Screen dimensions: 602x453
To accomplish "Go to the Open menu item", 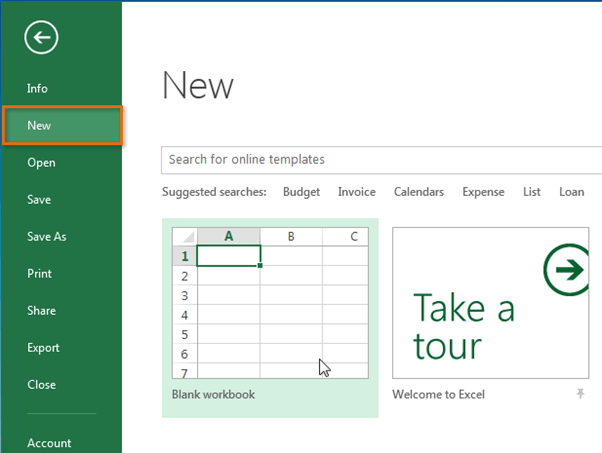I will 41,163.
